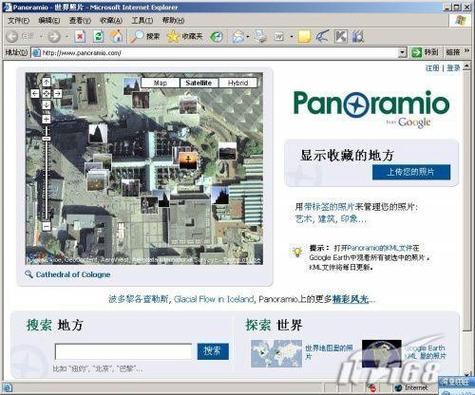Viewport: 475px width, 395px height.
Task: Click the Internet zone globe in status bar
Action: pyautogui.click(x=398, y=388)
